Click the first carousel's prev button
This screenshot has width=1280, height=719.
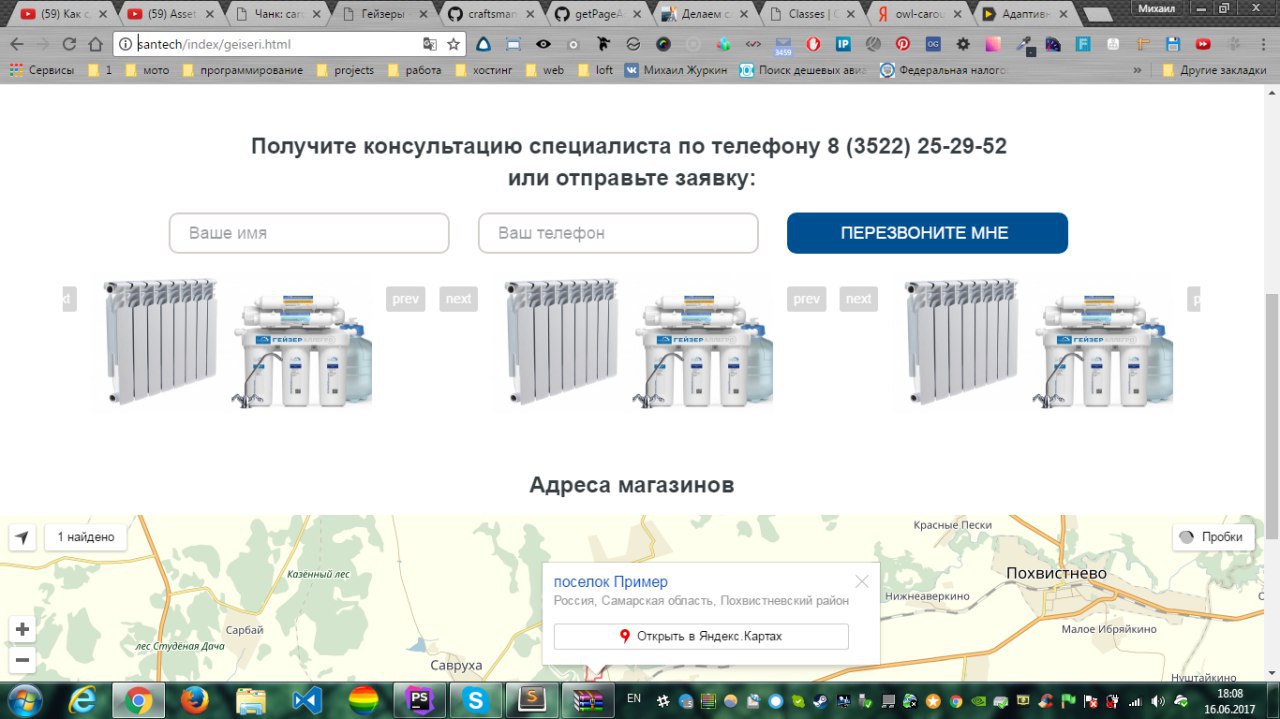click(405, 298)
